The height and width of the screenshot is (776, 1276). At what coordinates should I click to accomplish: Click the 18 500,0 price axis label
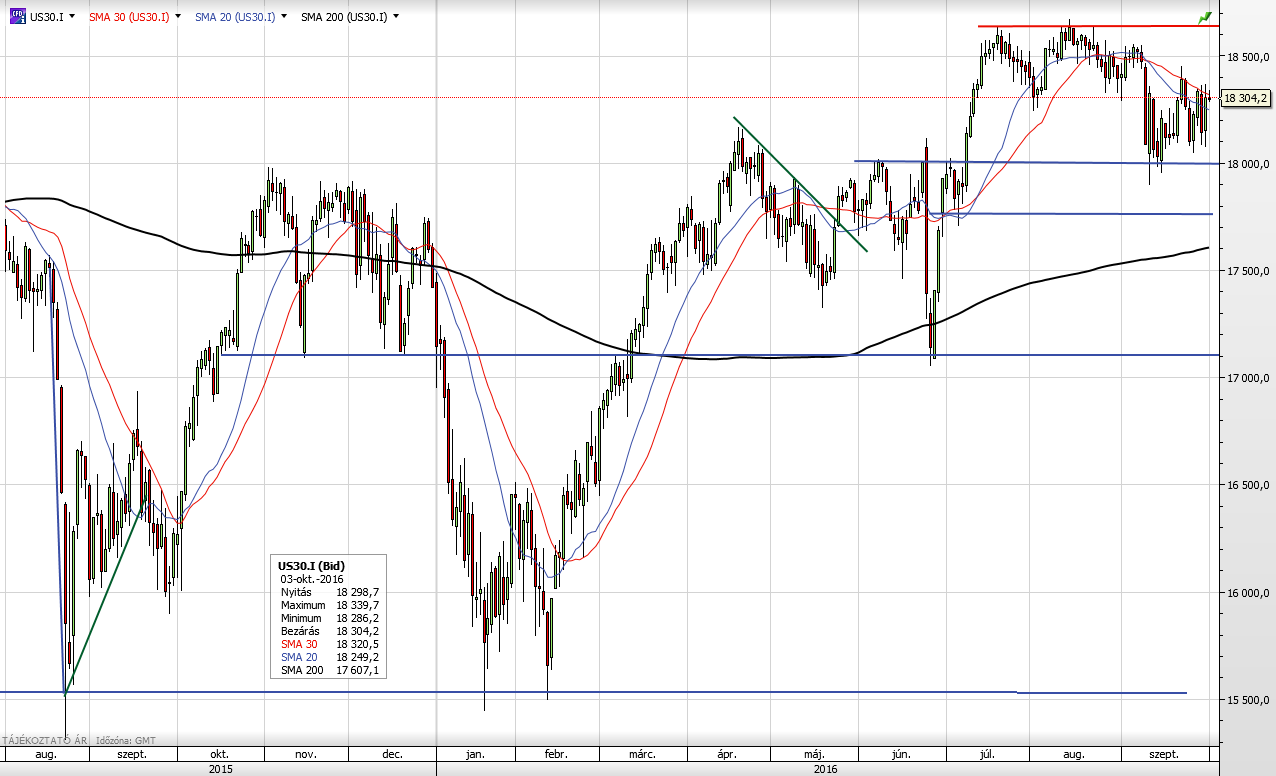[1248, 57]
